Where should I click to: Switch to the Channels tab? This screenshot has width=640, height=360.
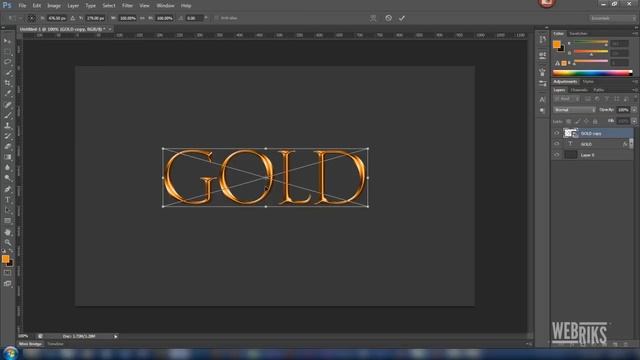tap(579, 90)
